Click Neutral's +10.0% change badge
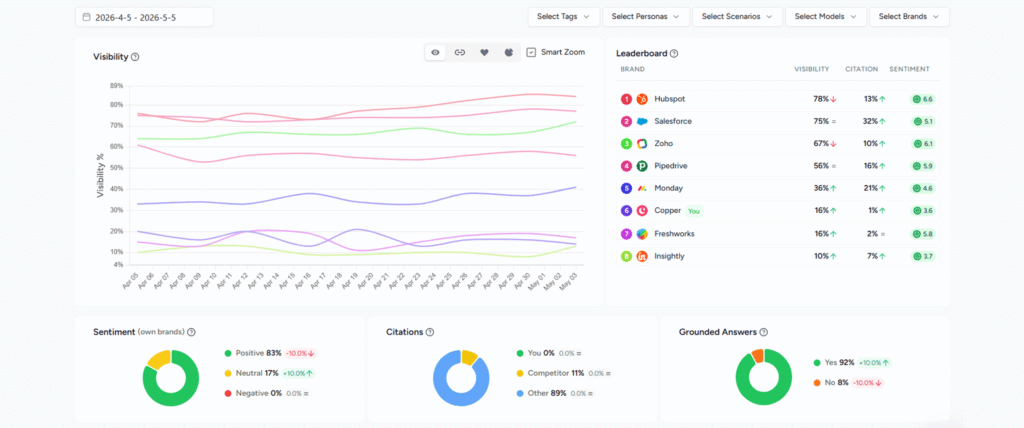This screenshot has width=1024, height=428. click(x=298, y=374)
